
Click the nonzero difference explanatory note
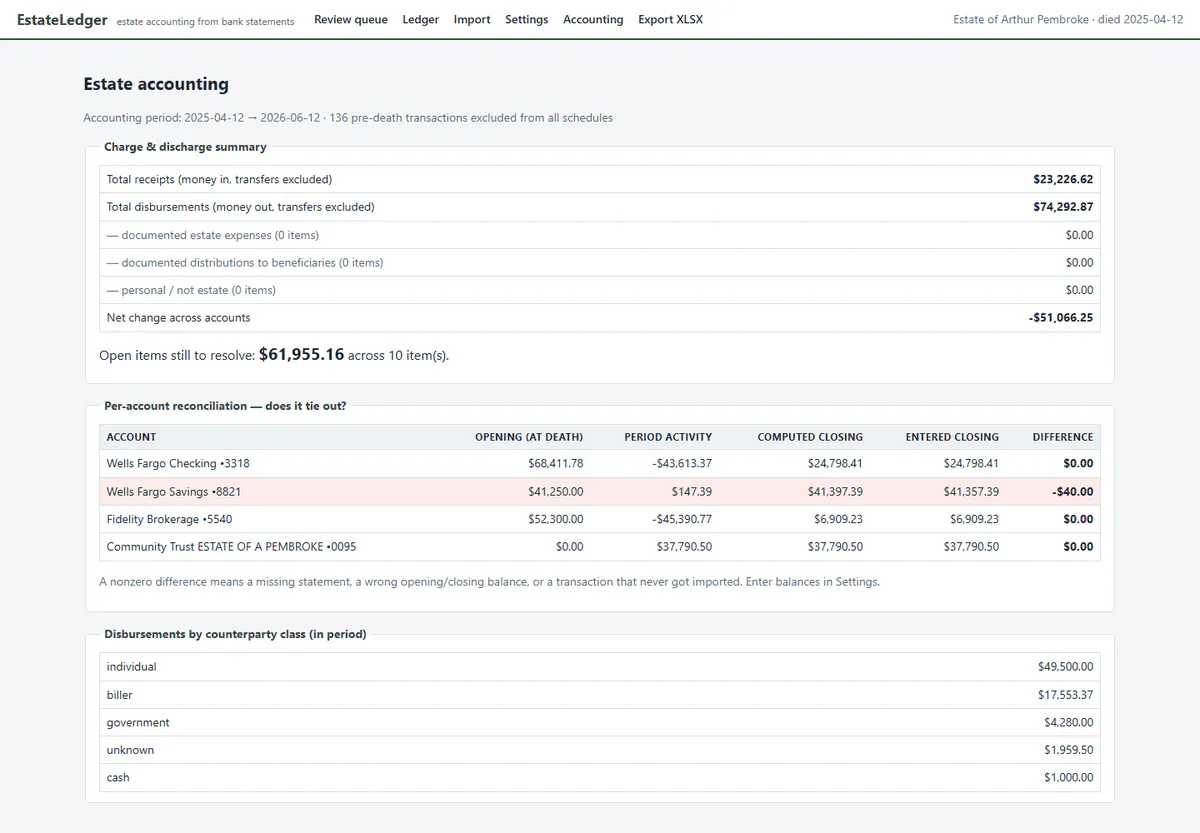tap(489, 581)
